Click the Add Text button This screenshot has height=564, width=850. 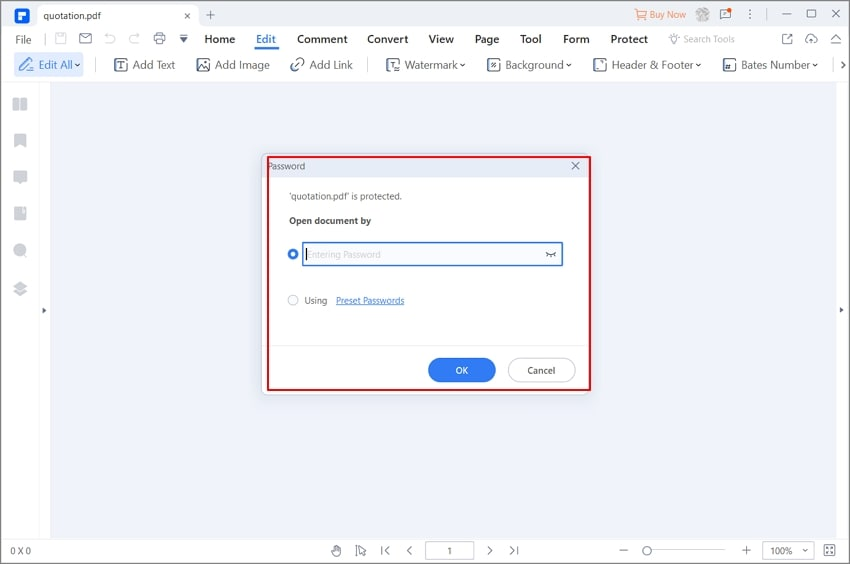click(144, 65)
